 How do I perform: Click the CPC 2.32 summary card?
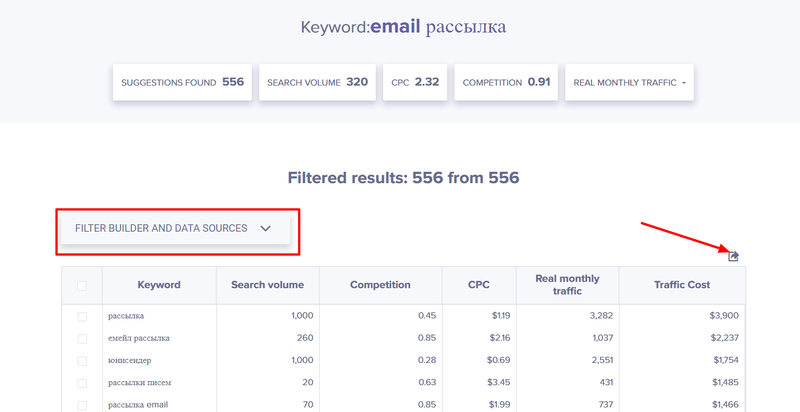(x=415, y=82)
